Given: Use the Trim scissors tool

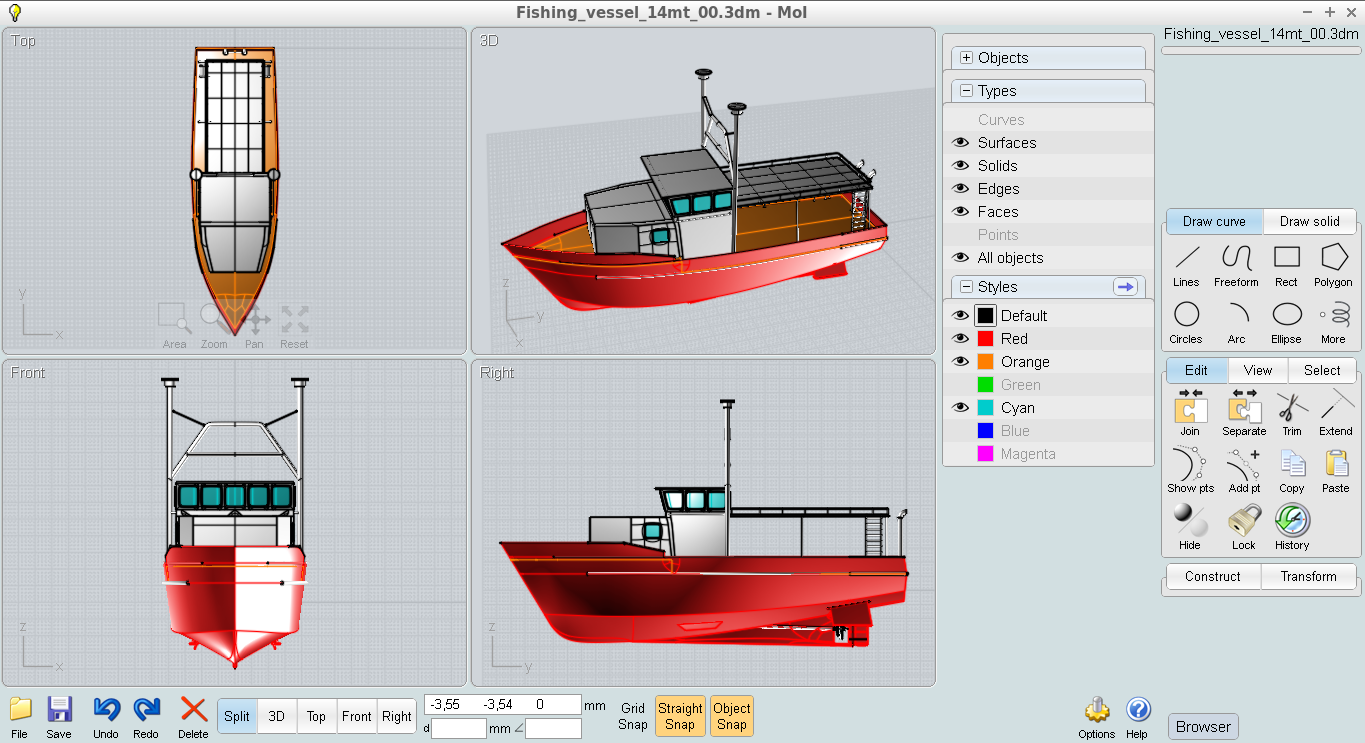Looking at the screenshot, I should pos(1292,413).
